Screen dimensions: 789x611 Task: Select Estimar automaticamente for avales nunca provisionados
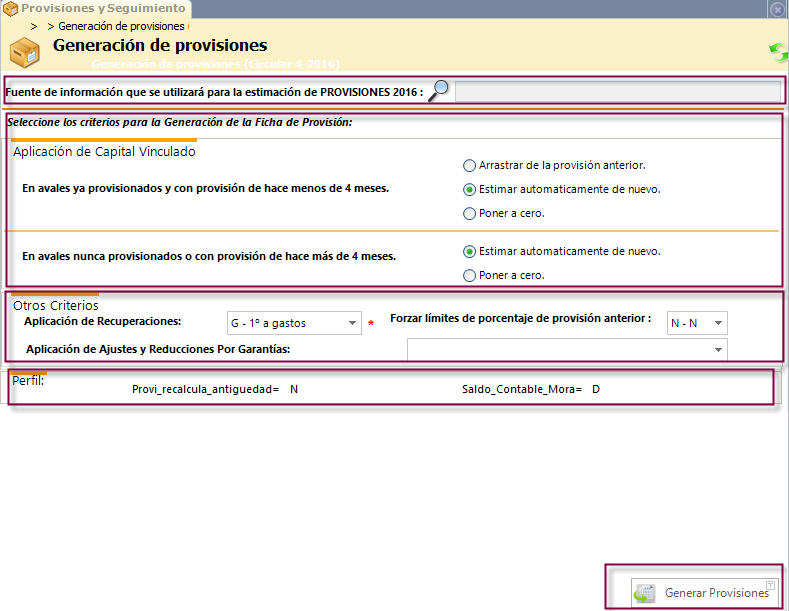[x=469, y=251]
